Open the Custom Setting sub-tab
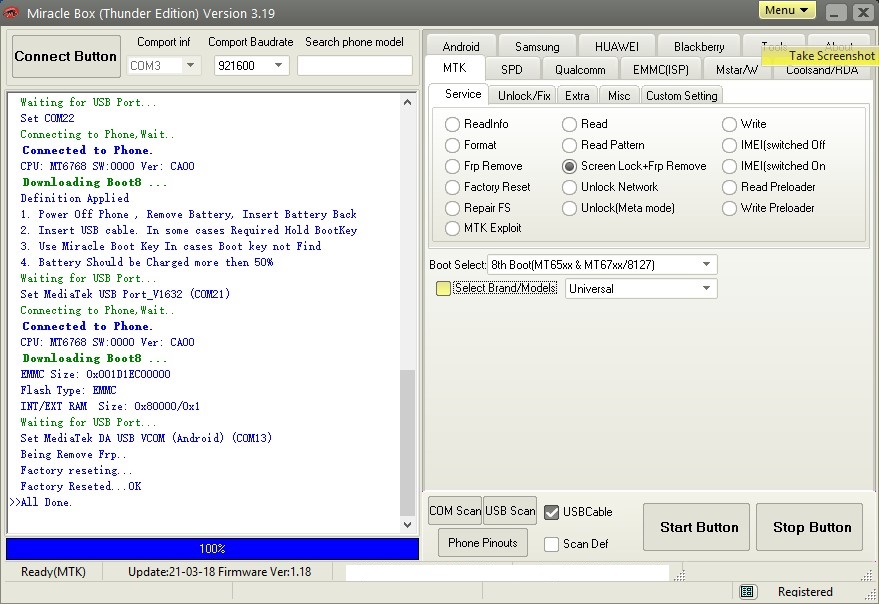The height and width of the screenshot is (604, 879). (682, 96)
